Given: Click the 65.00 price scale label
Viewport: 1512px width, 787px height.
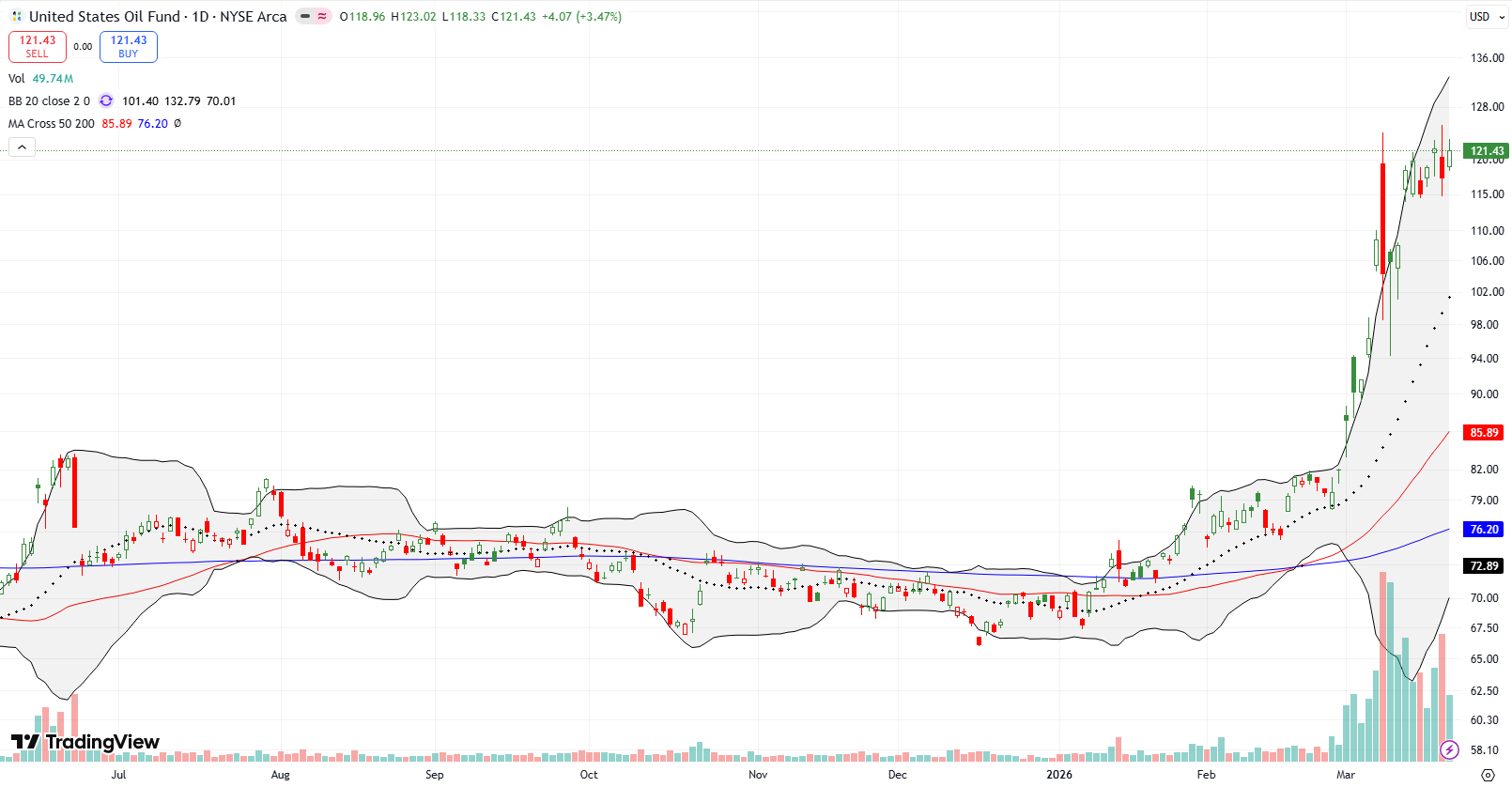Looking at the screenshot, I should tap(1484, 658).
